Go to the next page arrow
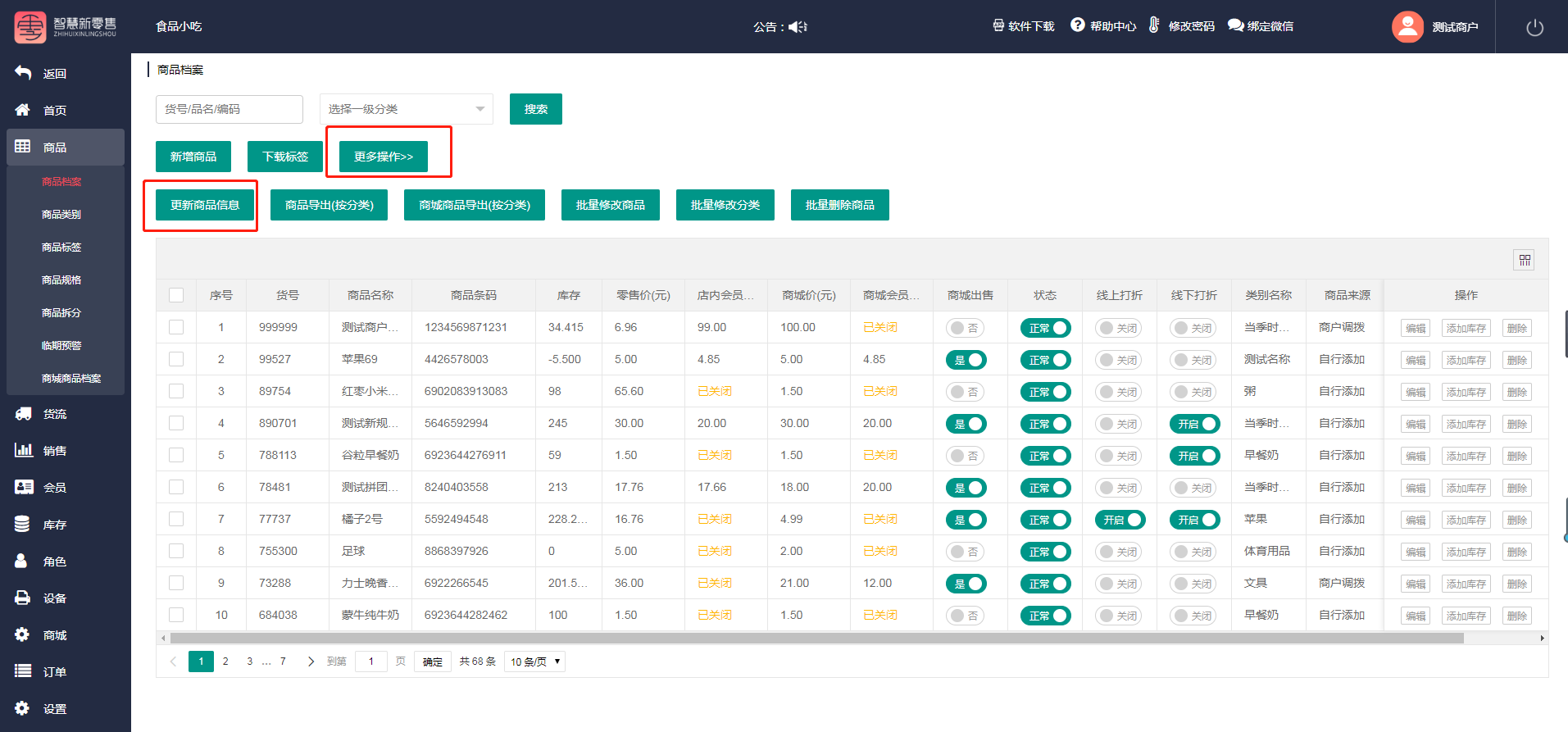 (x=311, y=662)
